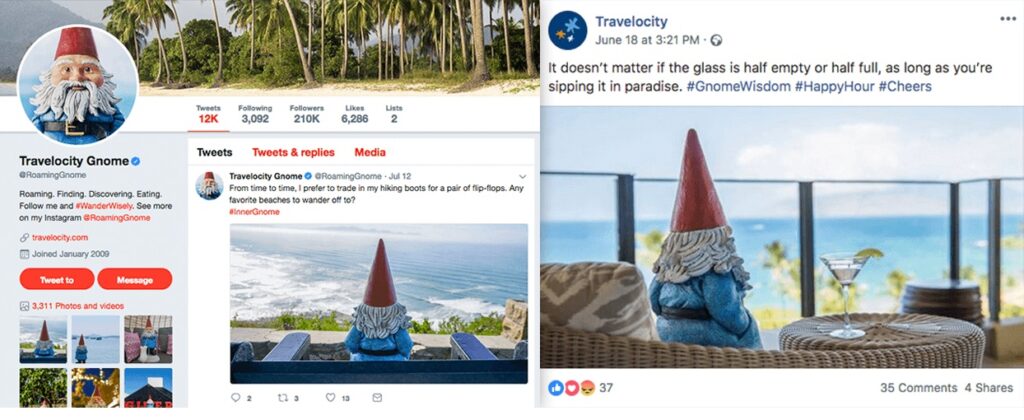Select the Followers 210K stat
The height and width of the screenshot is (420, 1024).
click(307, 114)
